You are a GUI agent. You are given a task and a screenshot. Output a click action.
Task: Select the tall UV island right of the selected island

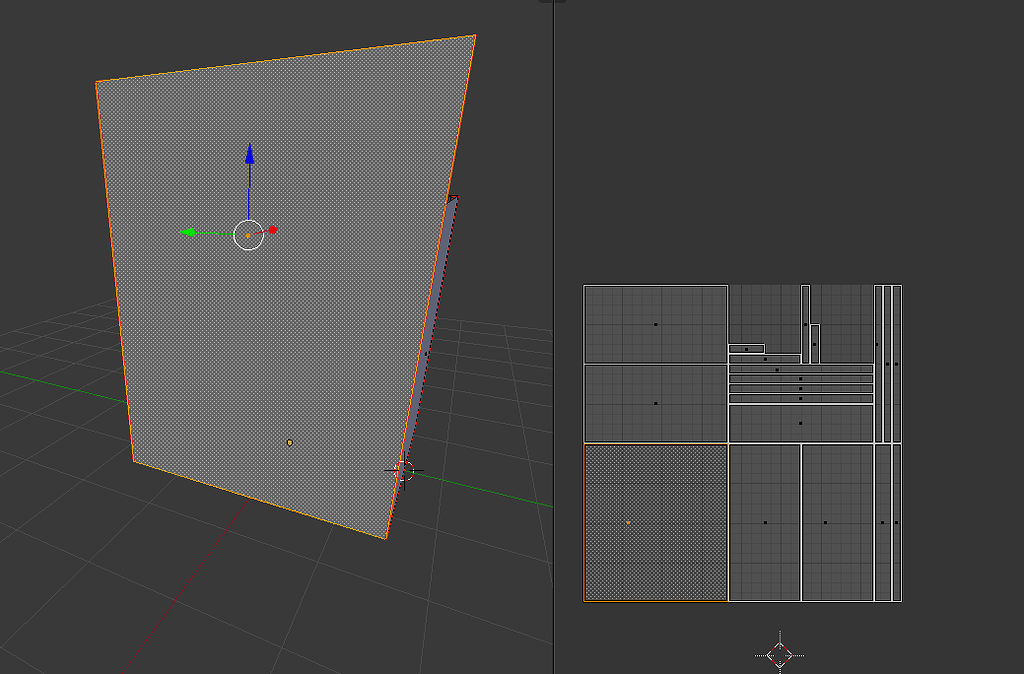(765, 522)
